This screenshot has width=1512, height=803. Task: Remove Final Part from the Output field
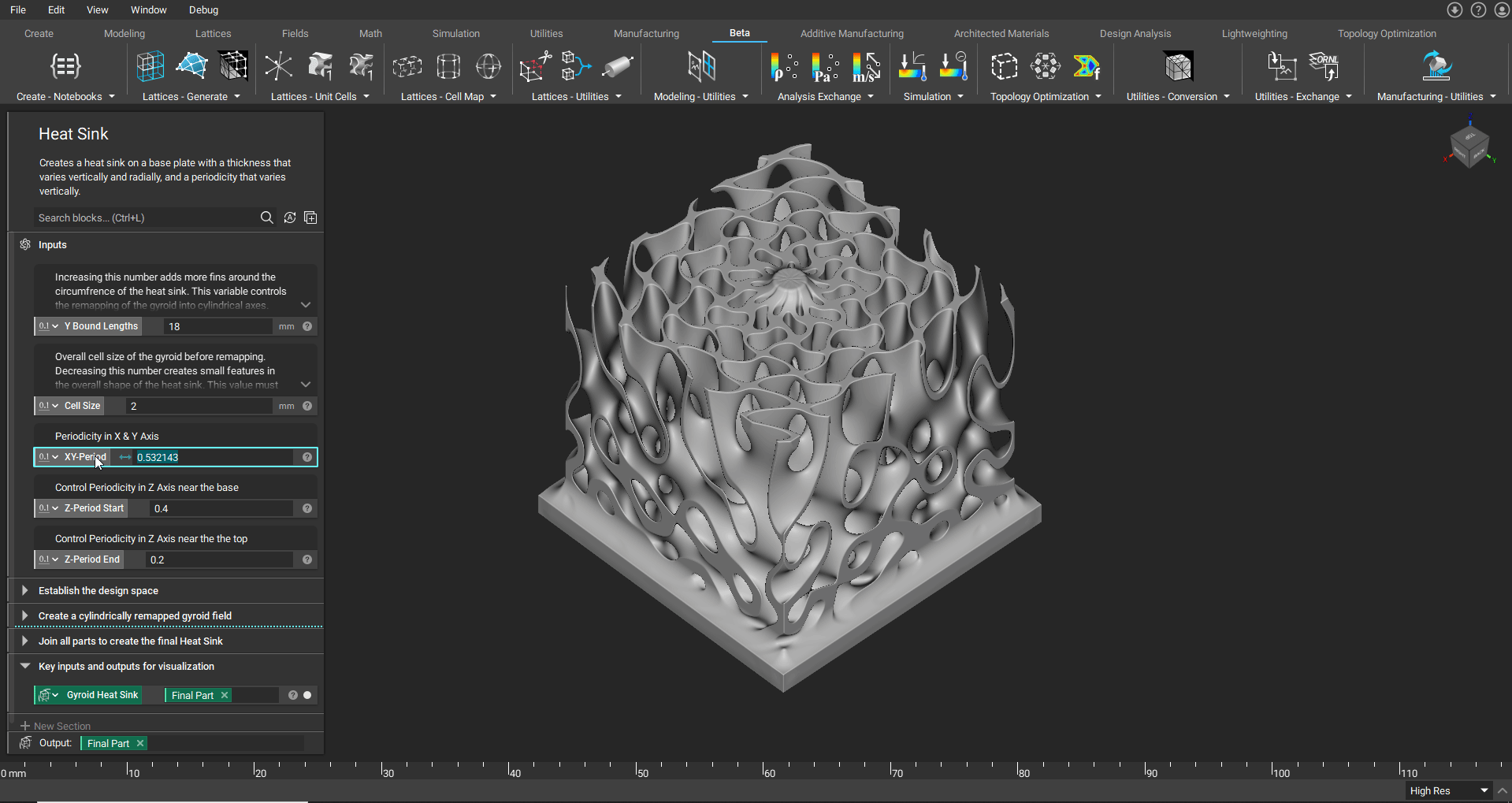click(140, 744)
